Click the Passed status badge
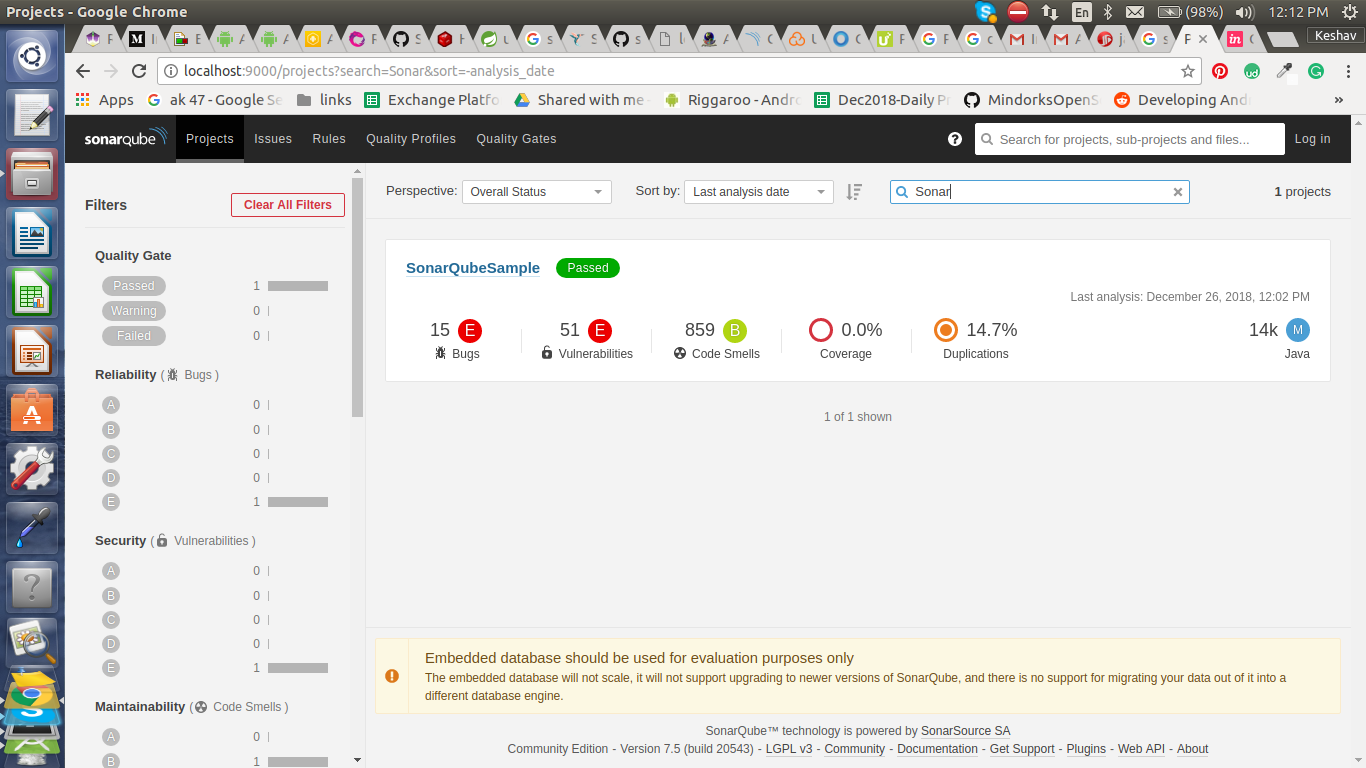Viewport: 1366px width, 768px height. click(x=588, y=268)
